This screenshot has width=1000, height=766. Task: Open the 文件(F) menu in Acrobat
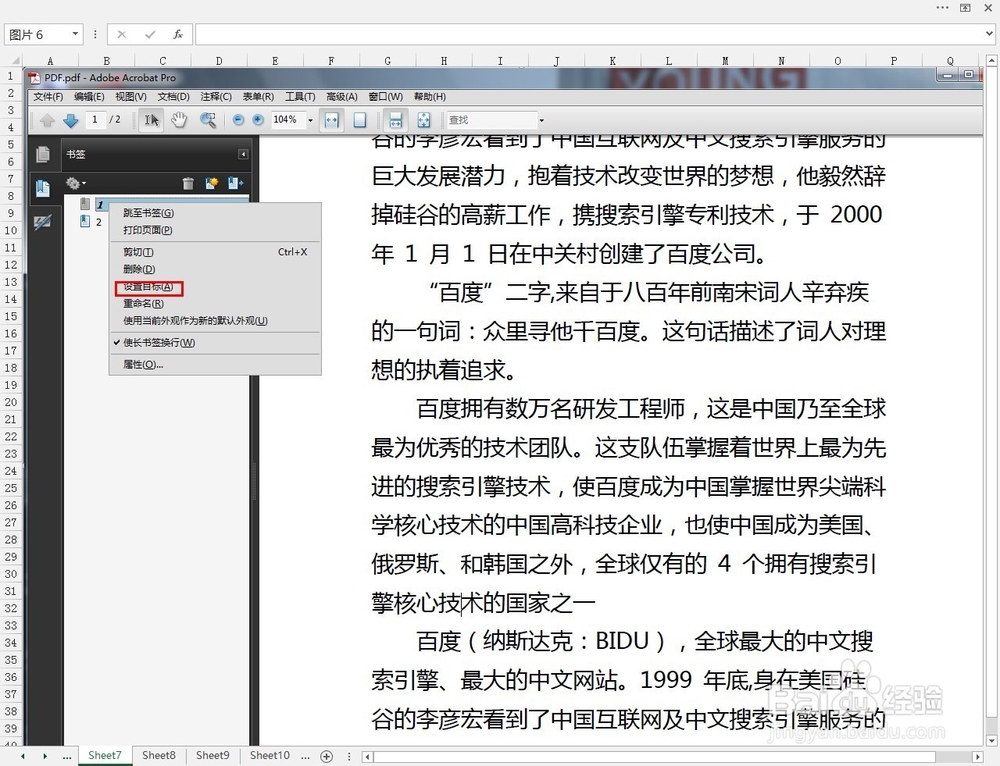click(48, 97)
